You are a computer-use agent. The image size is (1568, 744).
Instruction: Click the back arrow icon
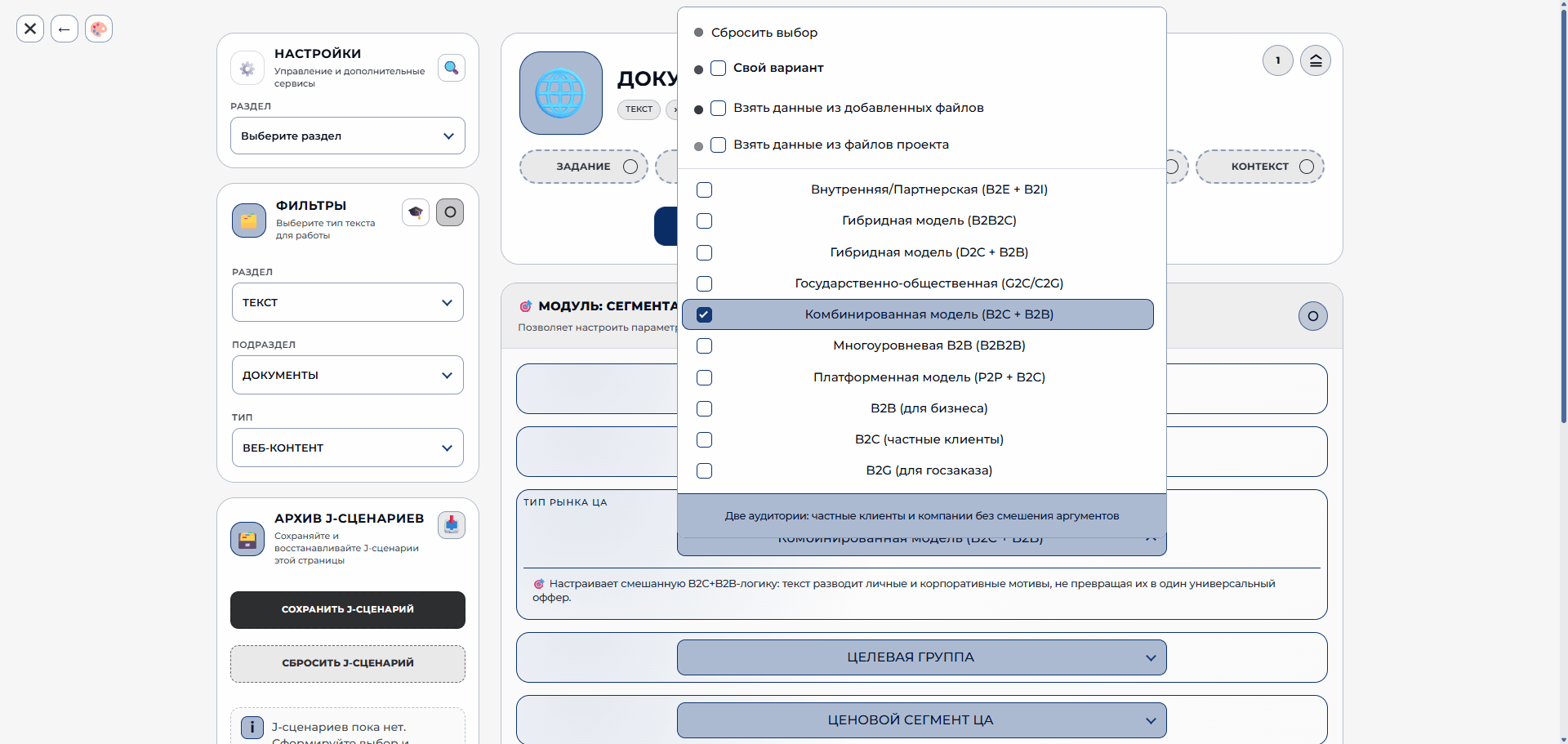65,29
